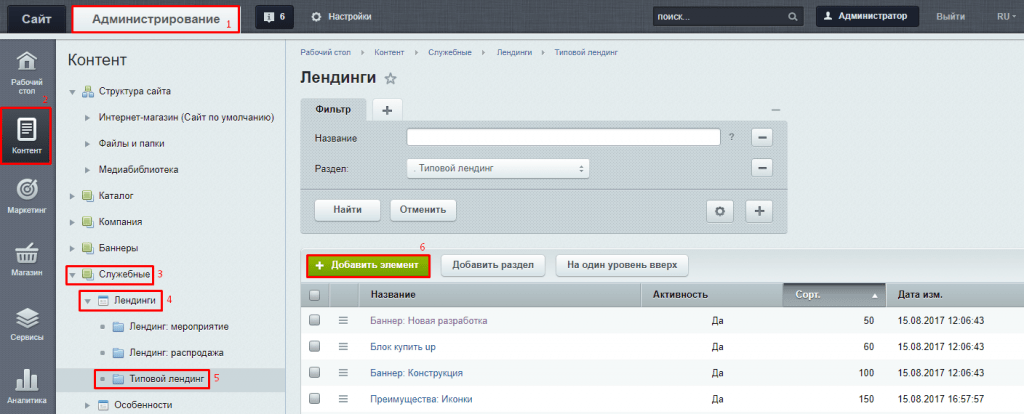Image resolution: width=1024 pixels, height=414 pixels.
Task: Click the star icon next to Лендинги
Action: click(391, 78)
